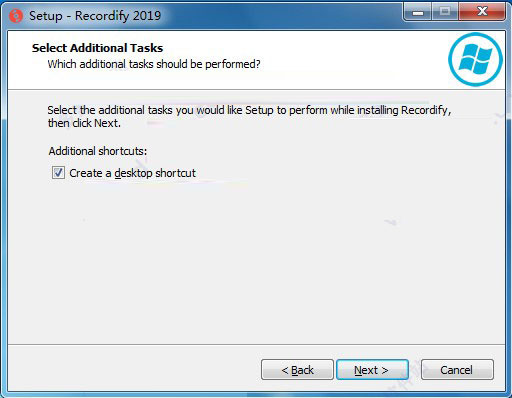Click the "then click Next." text line
Viewport: 512px width, 398px height.
click(x=84, y=123)
